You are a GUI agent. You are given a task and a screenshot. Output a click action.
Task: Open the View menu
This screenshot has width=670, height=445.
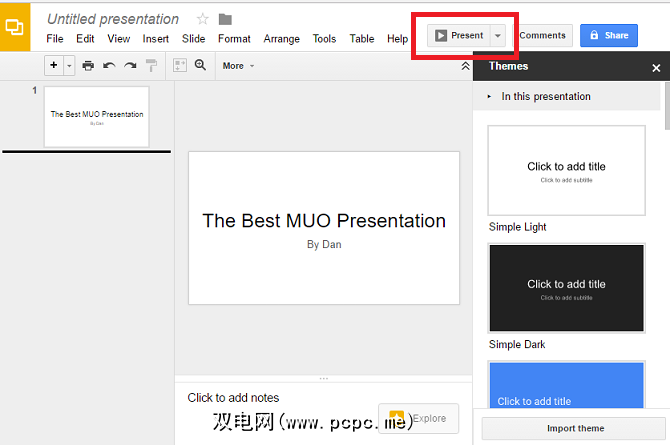(118, 39)
